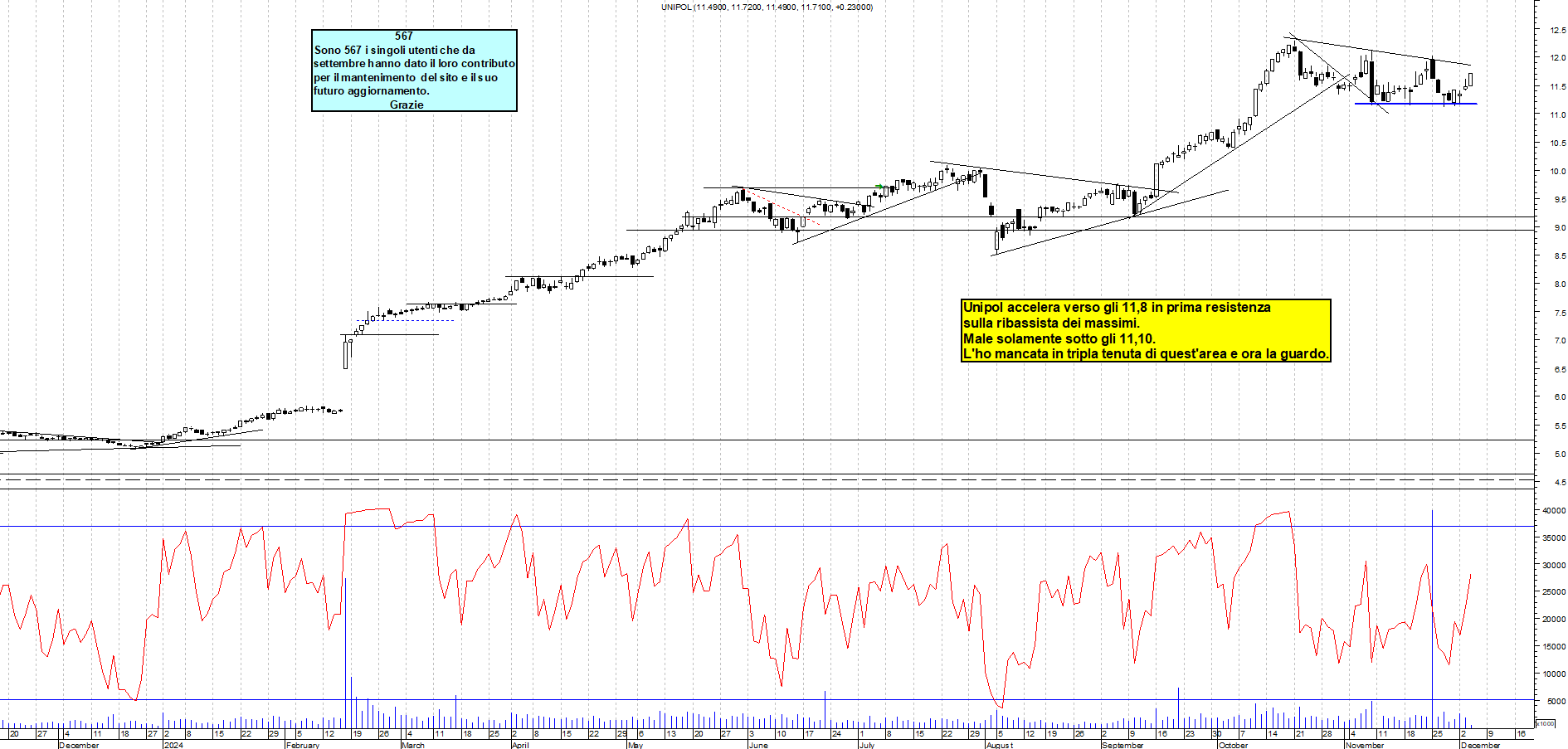Click the November month label
This screenshot has width=1568, height=749.
(x=1365, y=745)
